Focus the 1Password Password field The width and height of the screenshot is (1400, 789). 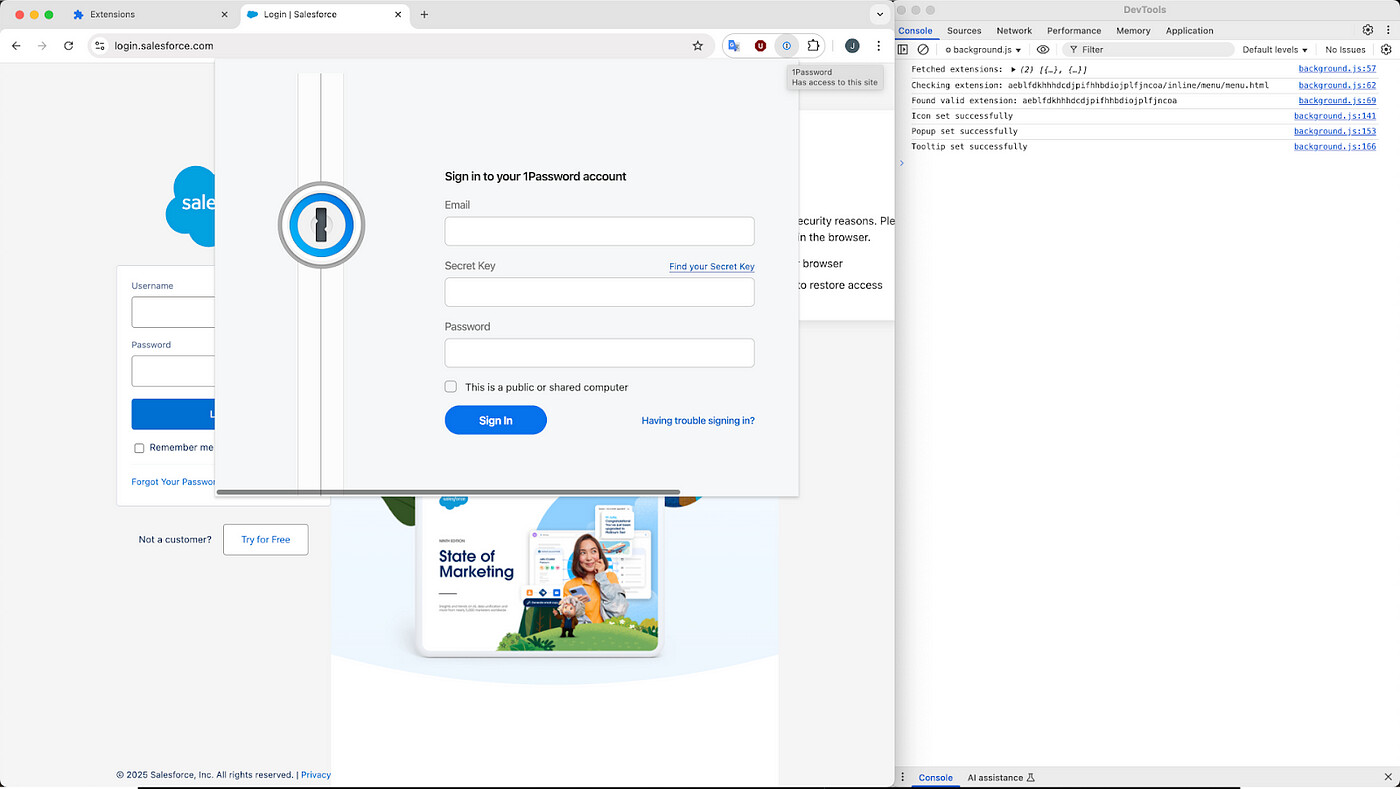point(599,353)
